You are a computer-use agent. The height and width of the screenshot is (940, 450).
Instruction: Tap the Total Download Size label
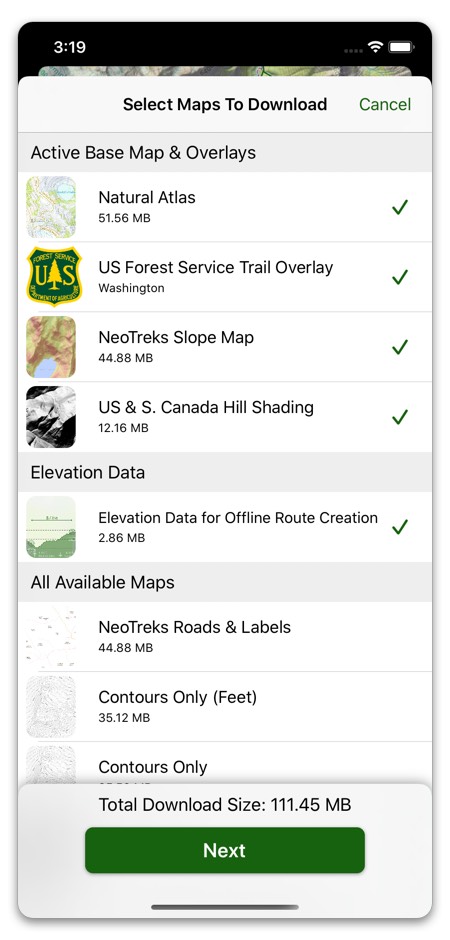(x=225, y=805)
